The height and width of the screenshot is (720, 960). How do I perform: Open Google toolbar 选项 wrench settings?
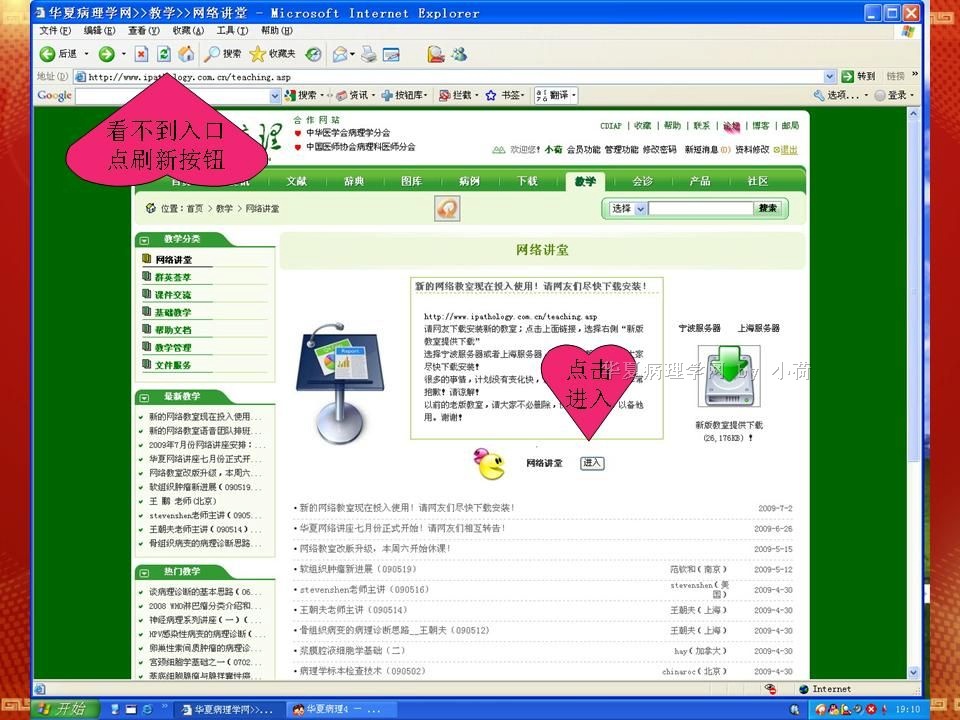(836, 95)
